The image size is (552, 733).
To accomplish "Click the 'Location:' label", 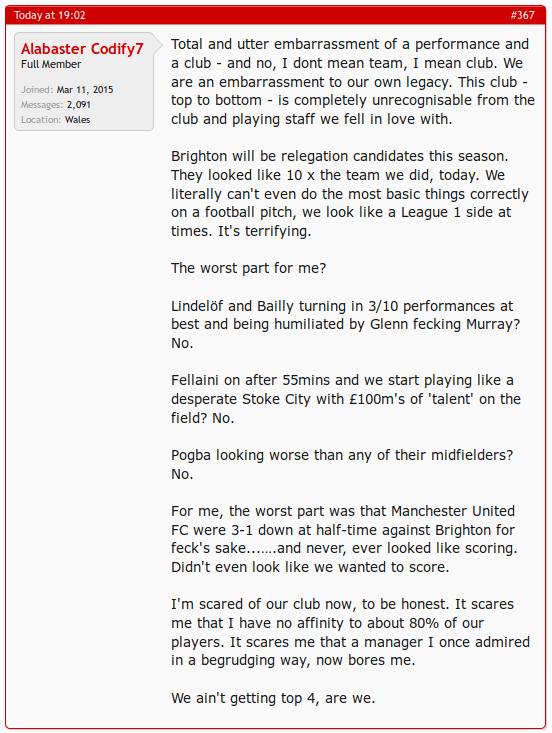I will (x=41, y=120).
